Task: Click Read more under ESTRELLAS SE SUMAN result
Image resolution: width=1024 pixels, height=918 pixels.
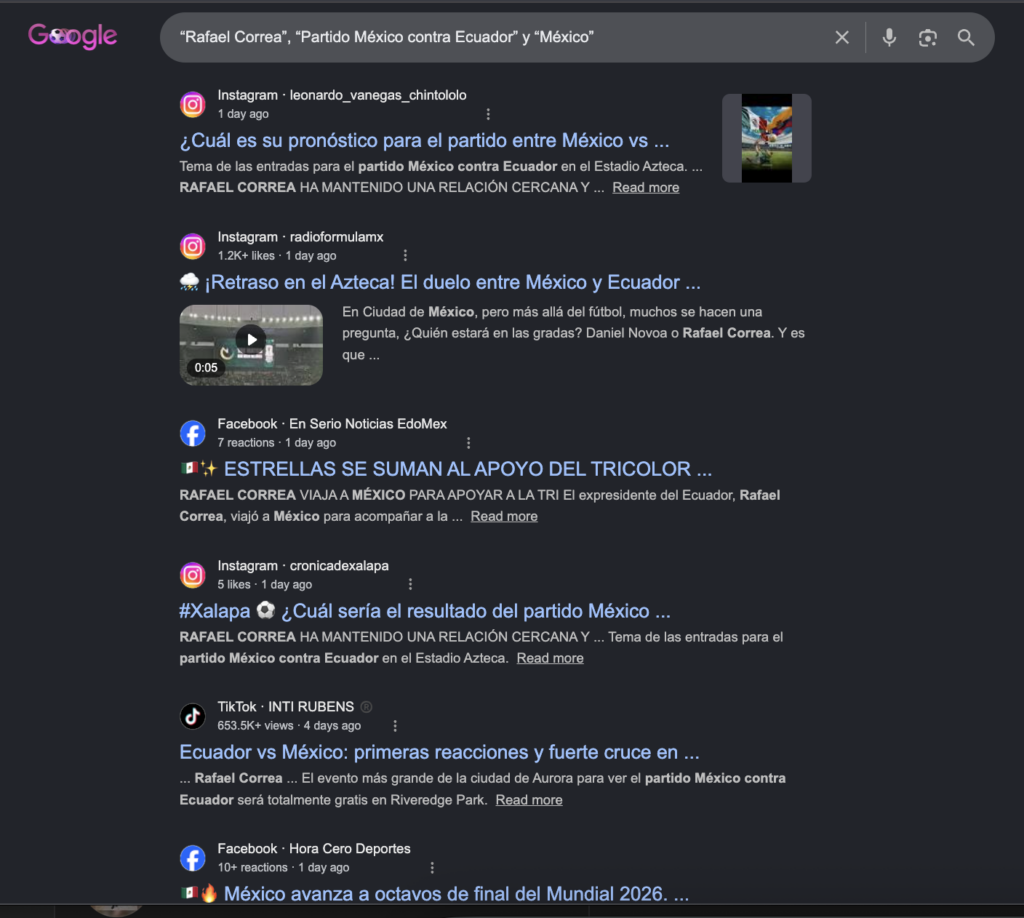Action: point(504,516)
